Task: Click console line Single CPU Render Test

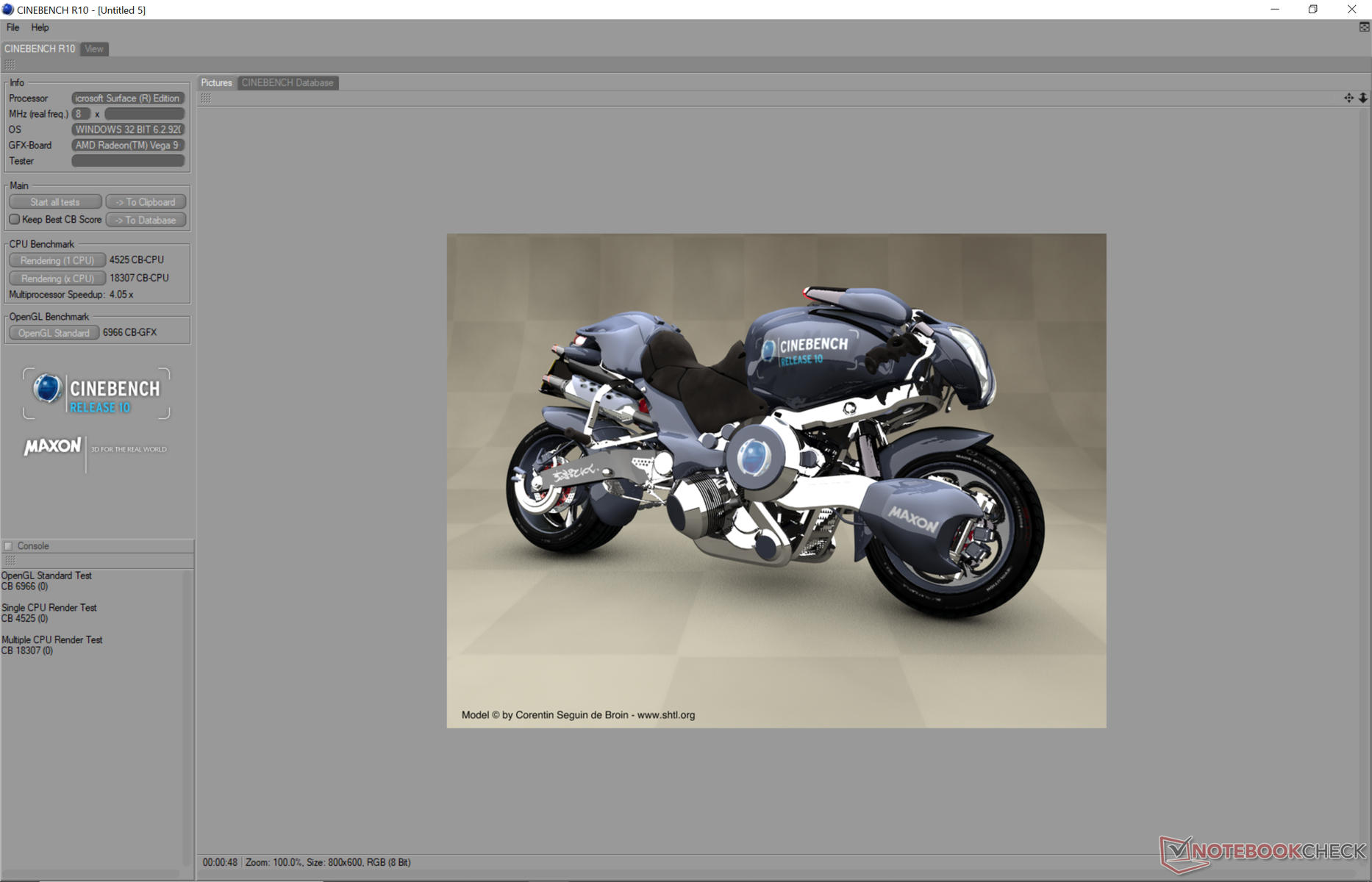Action: click(49, 608)
